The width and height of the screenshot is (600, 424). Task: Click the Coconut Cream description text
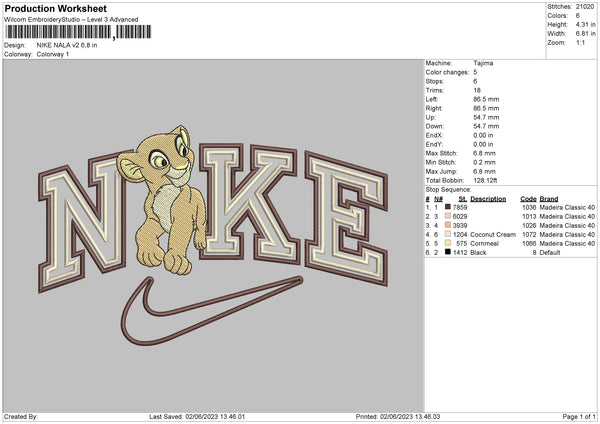point(493,234)
